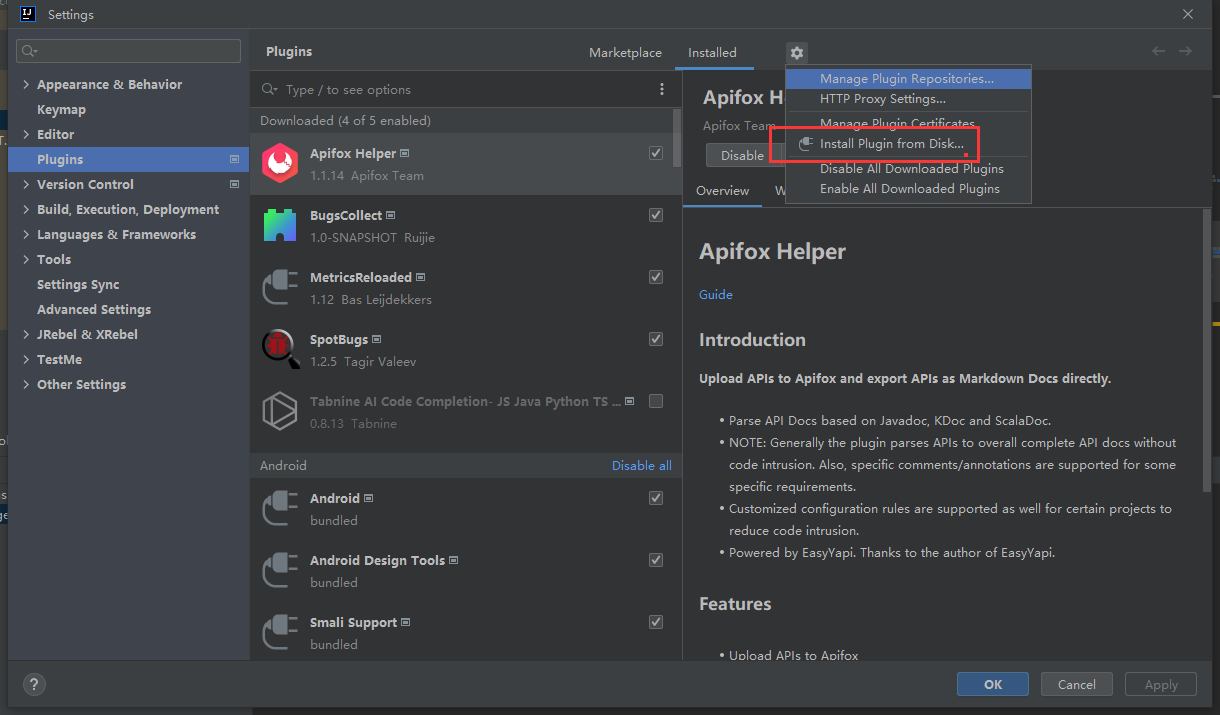Click the Cancel button

click(1076, 685)
